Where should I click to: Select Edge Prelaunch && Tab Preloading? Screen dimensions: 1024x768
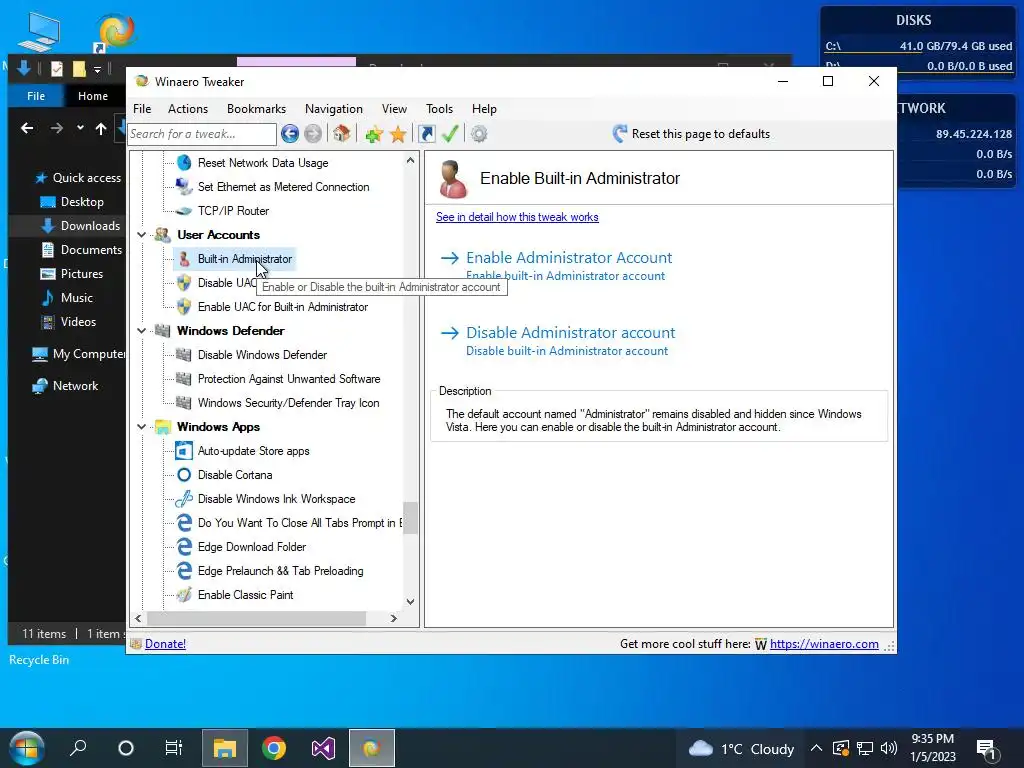click(x=280, y=571)
